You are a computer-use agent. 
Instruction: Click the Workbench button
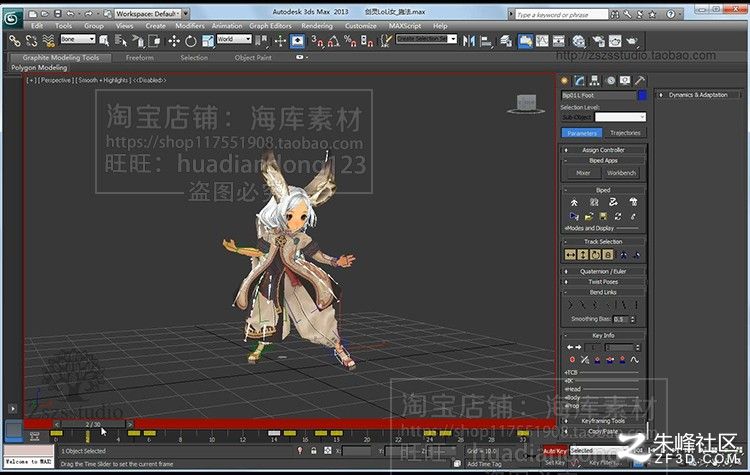[x=621, y=173]
